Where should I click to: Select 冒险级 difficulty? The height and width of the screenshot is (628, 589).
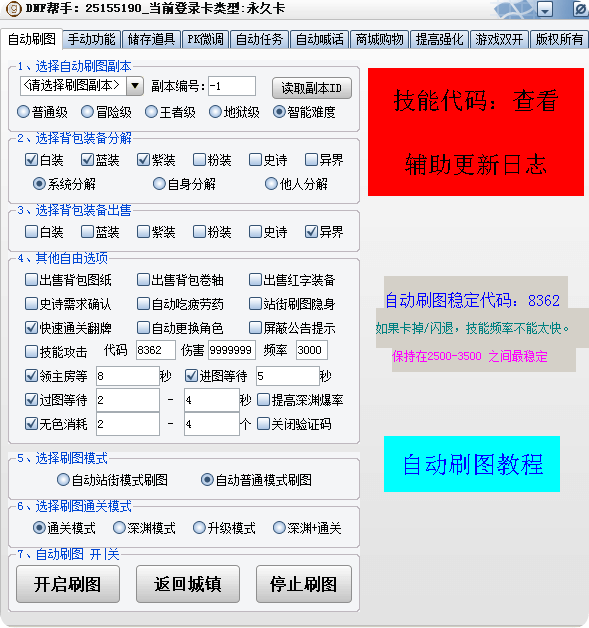pos(106,112)
